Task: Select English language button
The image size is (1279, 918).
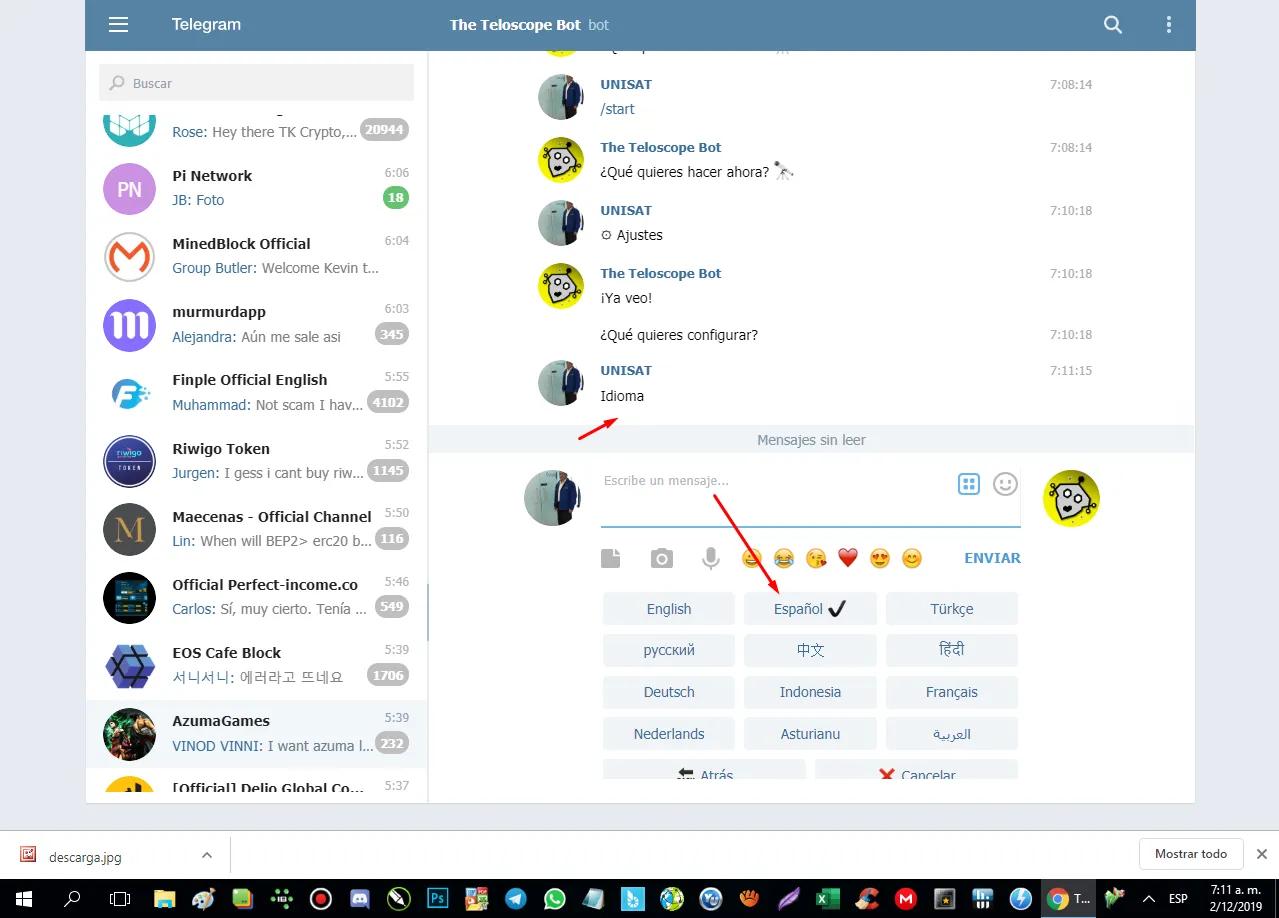Action: coord(669,609)
